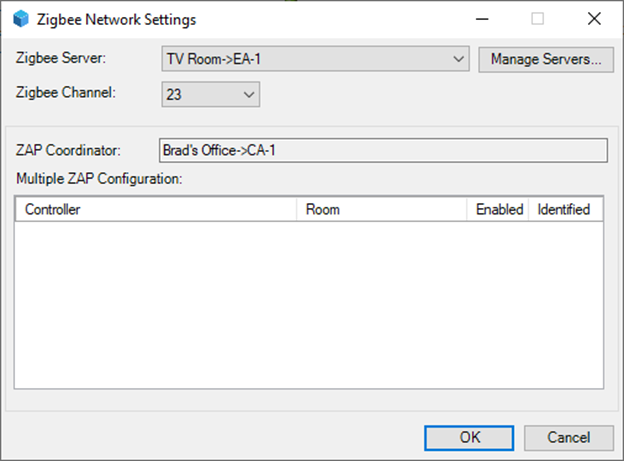This screenshot has height=461, width=624.
Task: Click the empty Multiple ZAP Configuration list area
Action: coord(309,305)
